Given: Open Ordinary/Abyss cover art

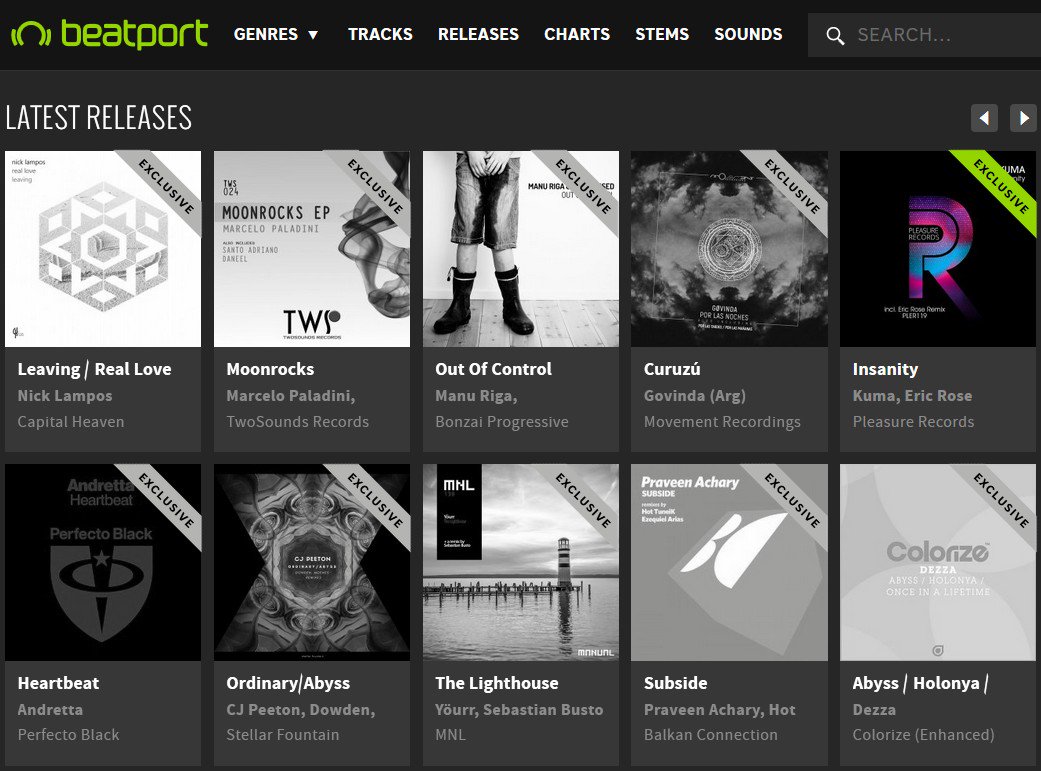Looking at the screenshot, I should [x=312, y=562].
